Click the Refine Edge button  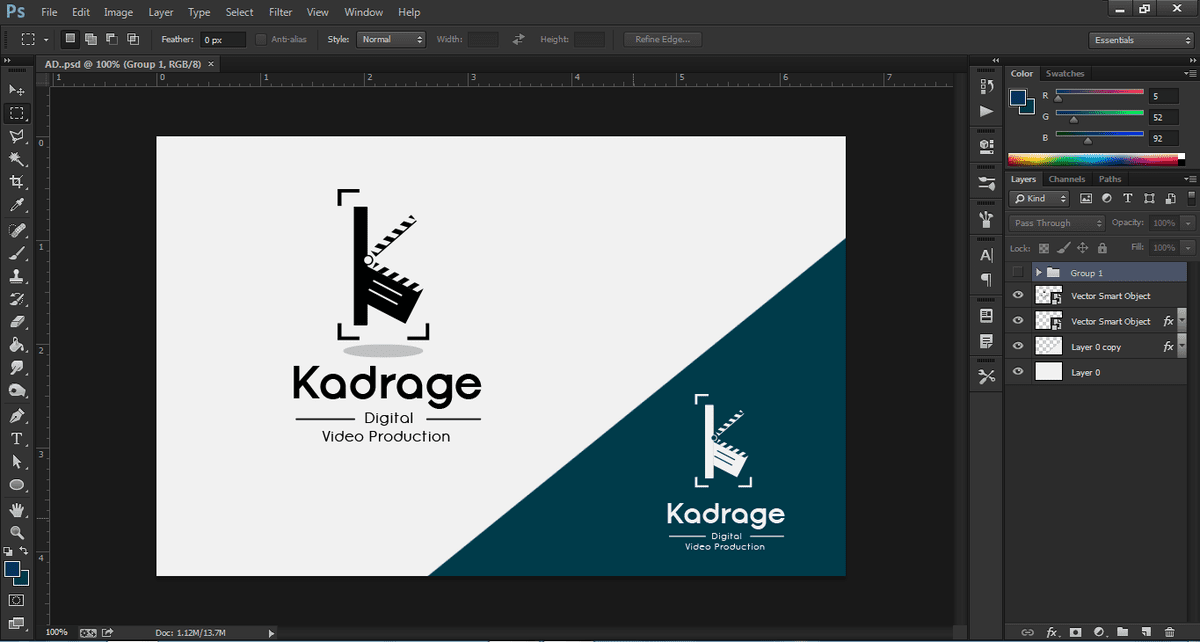click(662, 40)
